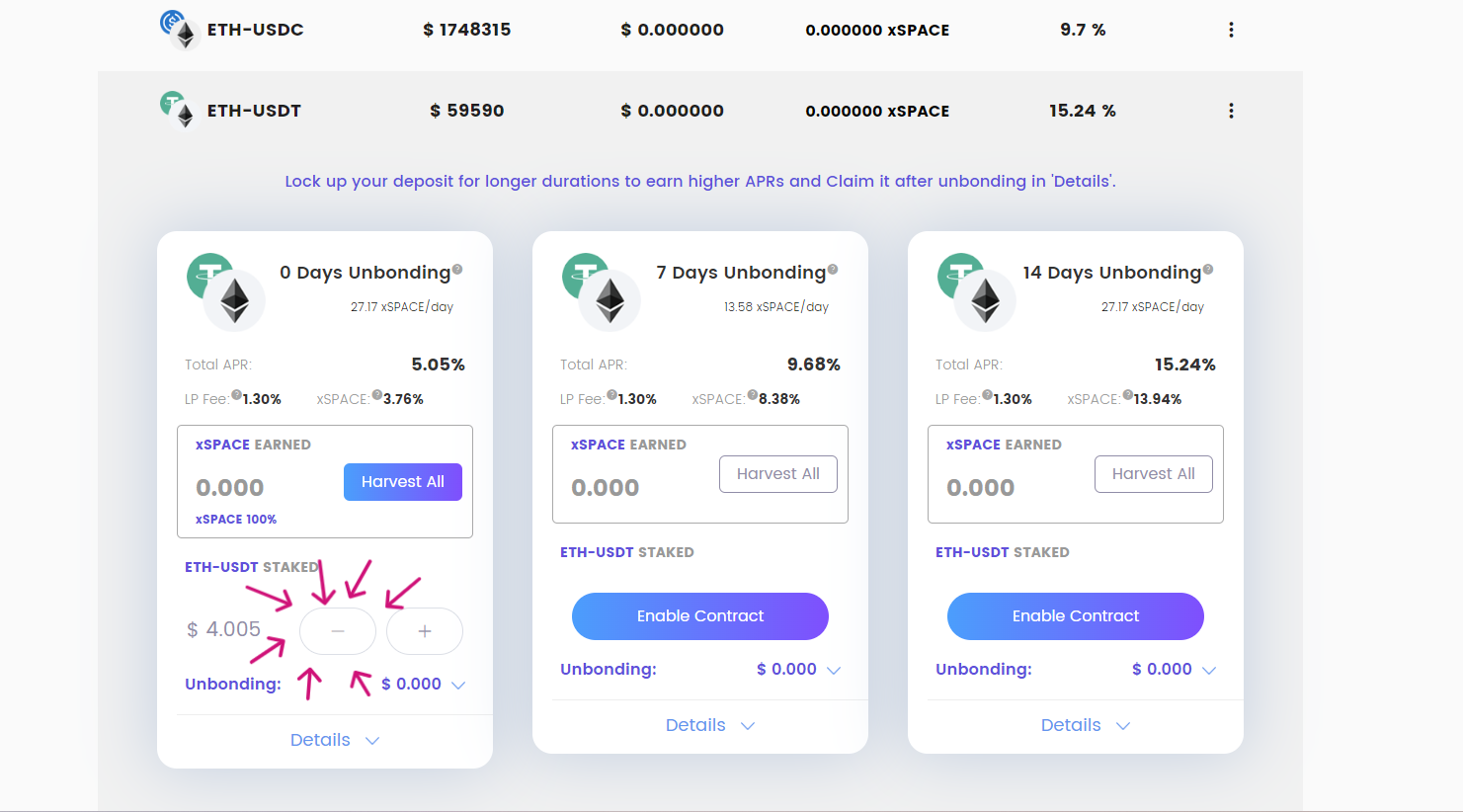This screenshot has width=1463, height=812.
Task: Click help icon beside 0 Days Unbonding
Action: pos(457,269)
